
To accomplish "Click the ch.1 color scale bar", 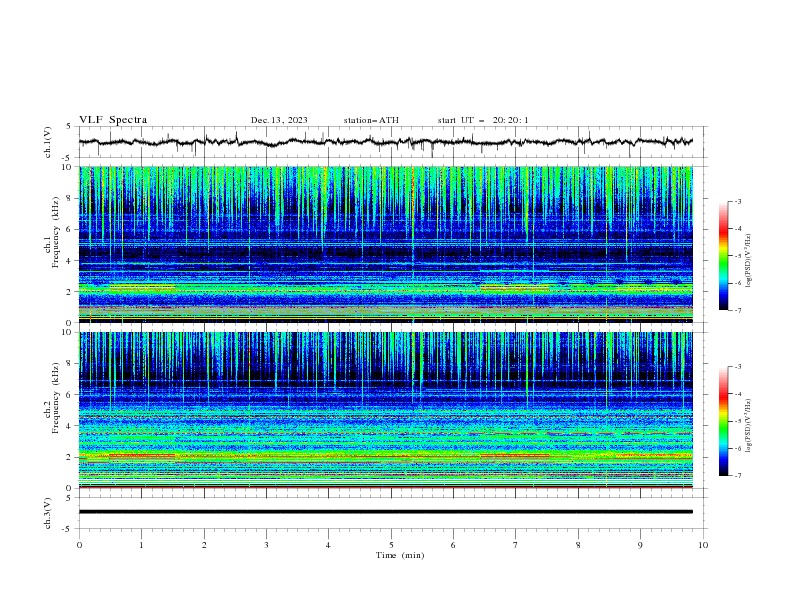I will click(x=723, y=256).
